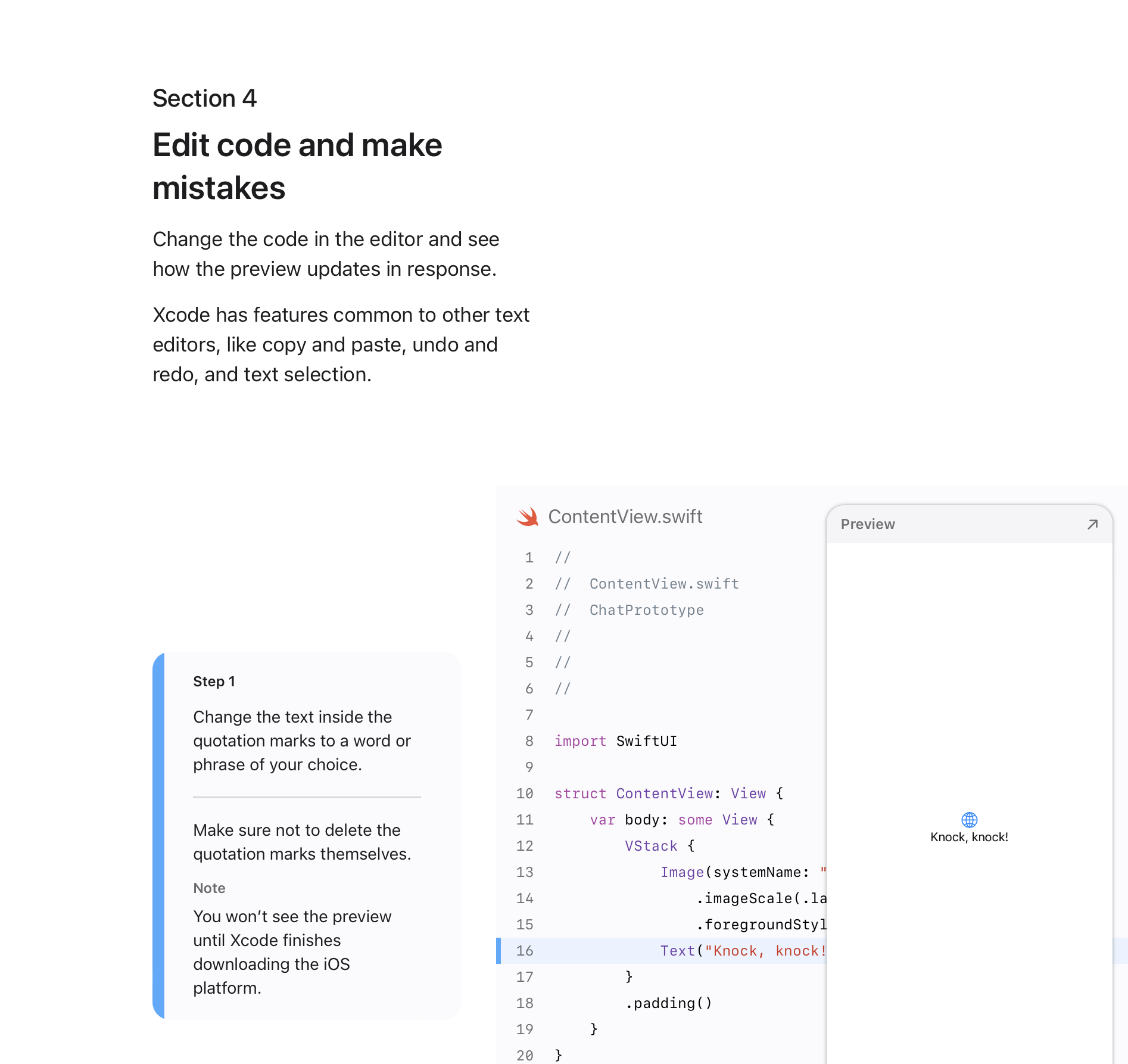1128x1064 pixels.
Task: Click 'Make sure not to delete' instruction text
Action: 302,842
